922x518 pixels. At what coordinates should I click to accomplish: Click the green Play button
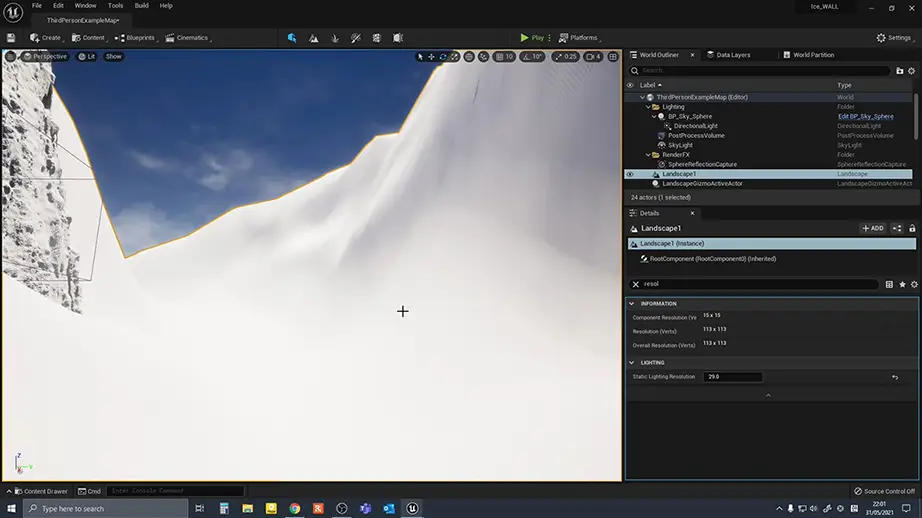coord(531,38)
